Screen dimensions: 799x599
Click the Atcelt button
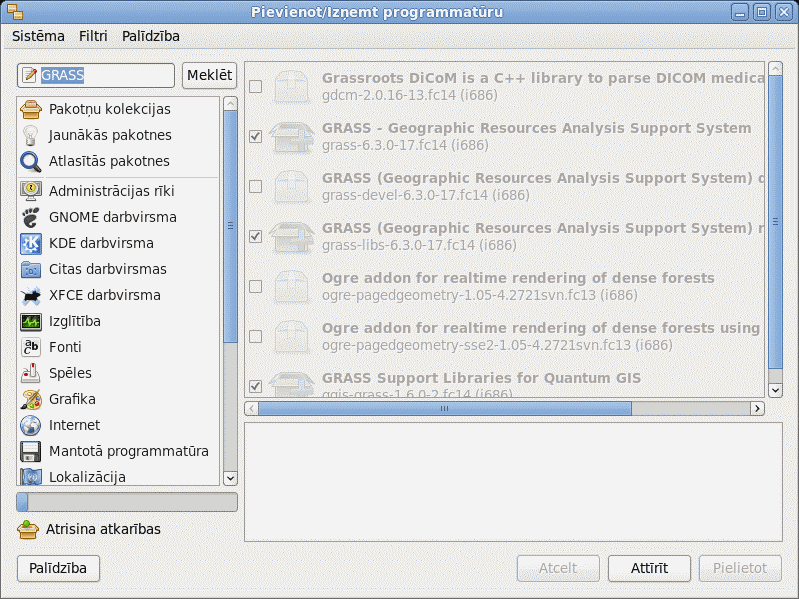point(558,568)
